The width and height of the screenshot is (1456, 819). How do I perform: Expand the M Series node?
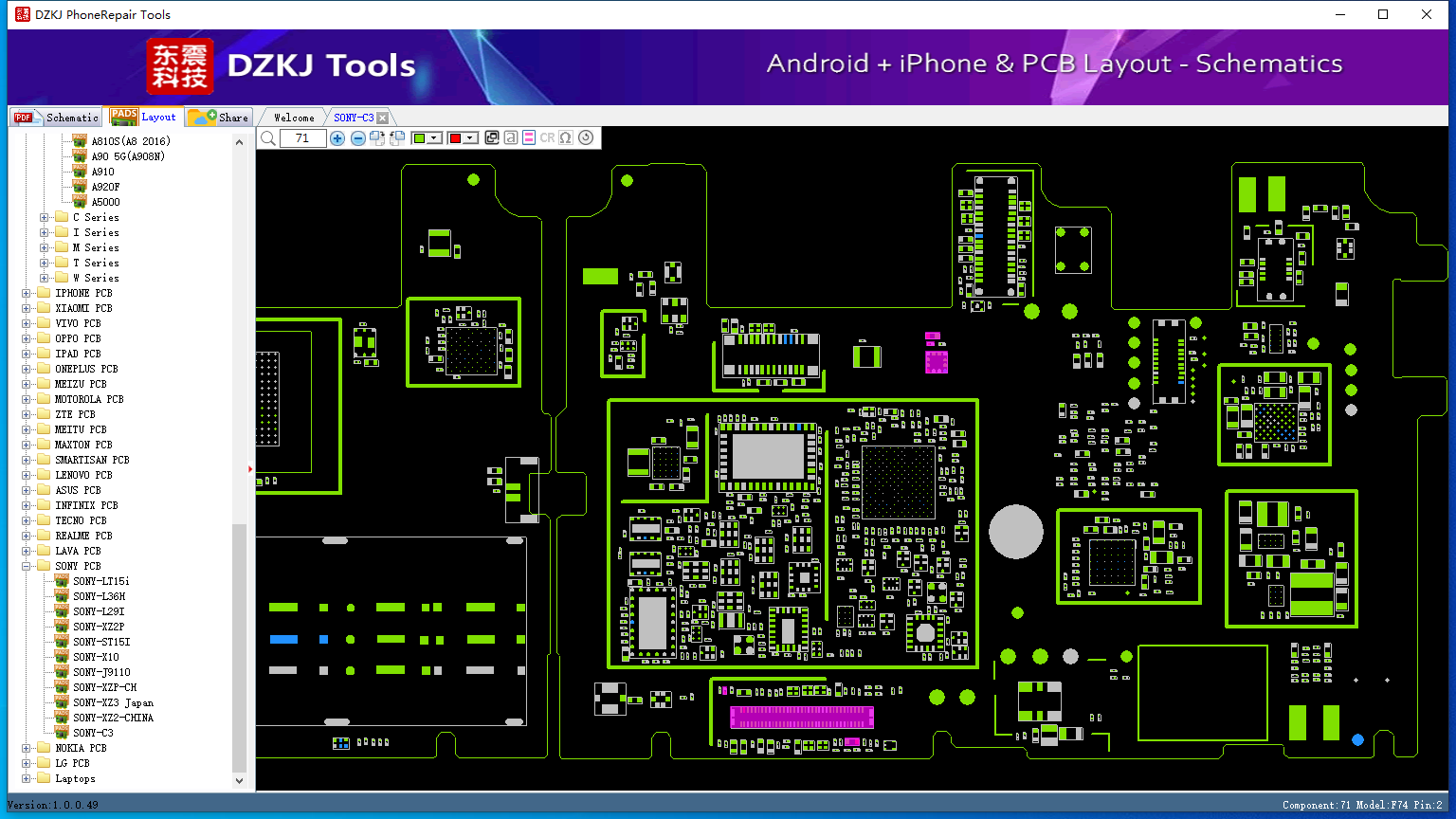(44, 247)
